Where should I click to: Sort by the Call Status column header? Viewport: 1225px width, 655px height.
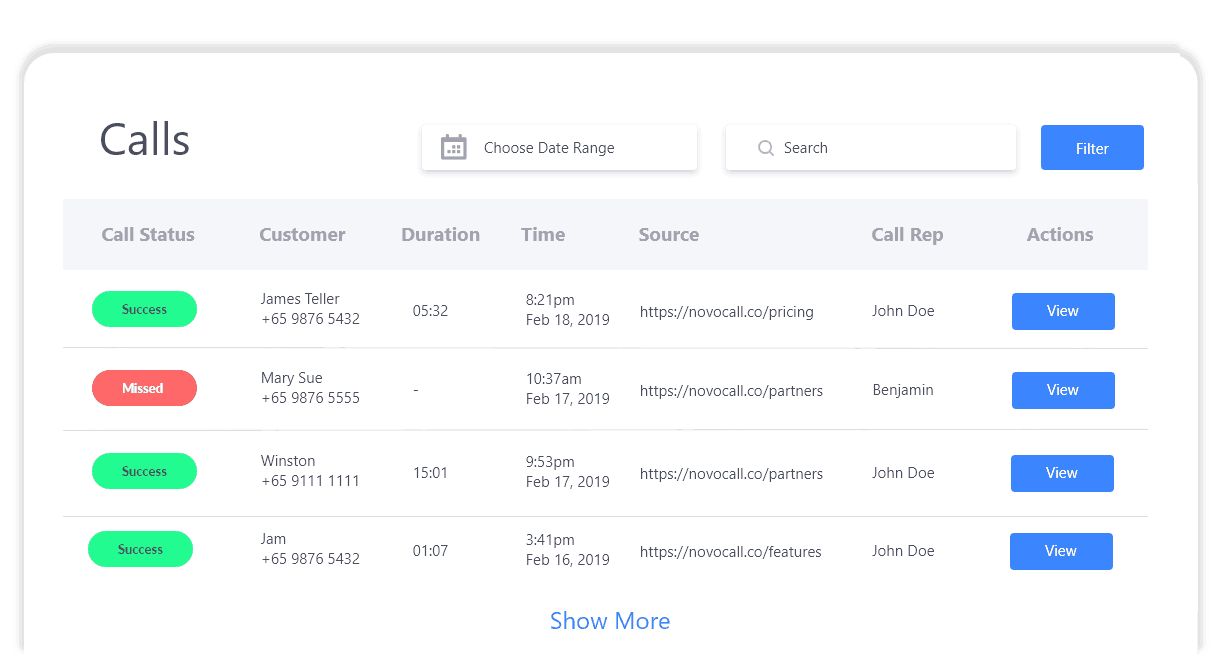tap(148, 235)
